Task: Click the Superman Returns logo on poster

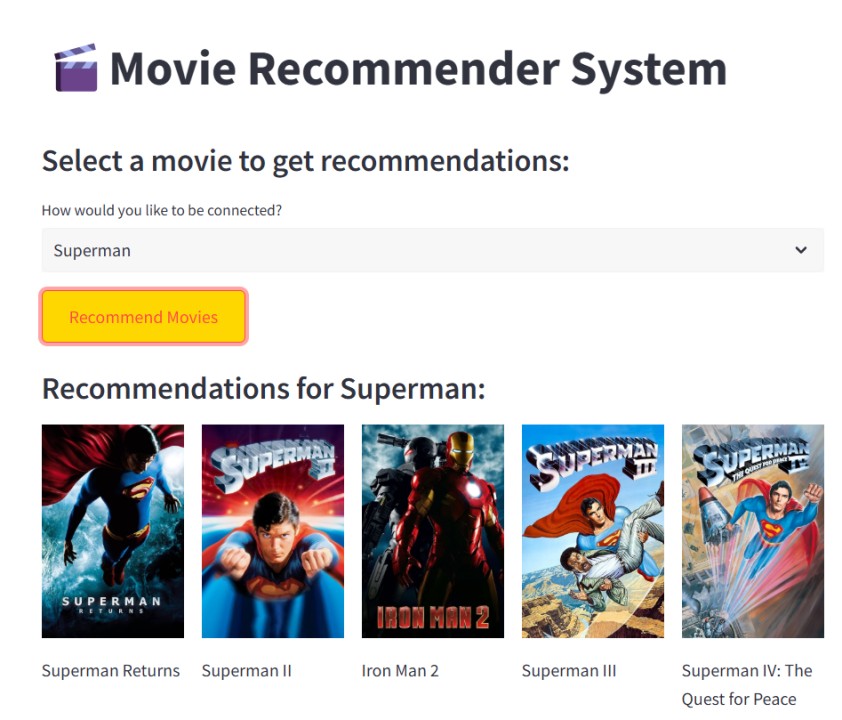Action: [x=111, y=604]
